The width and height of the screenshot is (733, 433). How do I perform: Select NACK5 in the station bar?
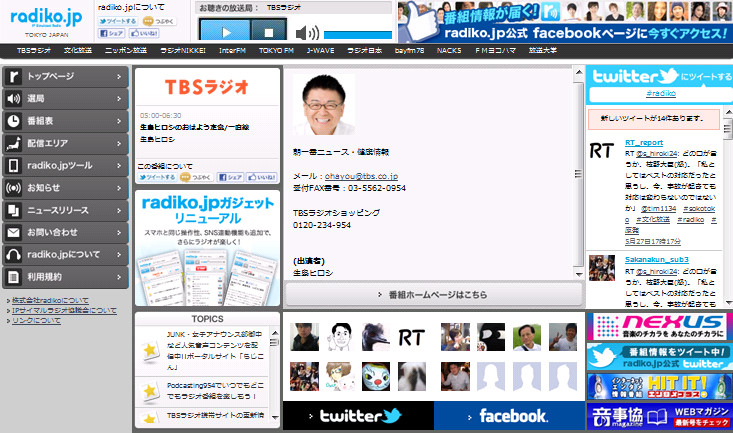pyautogui.click(x=449, y=51)
